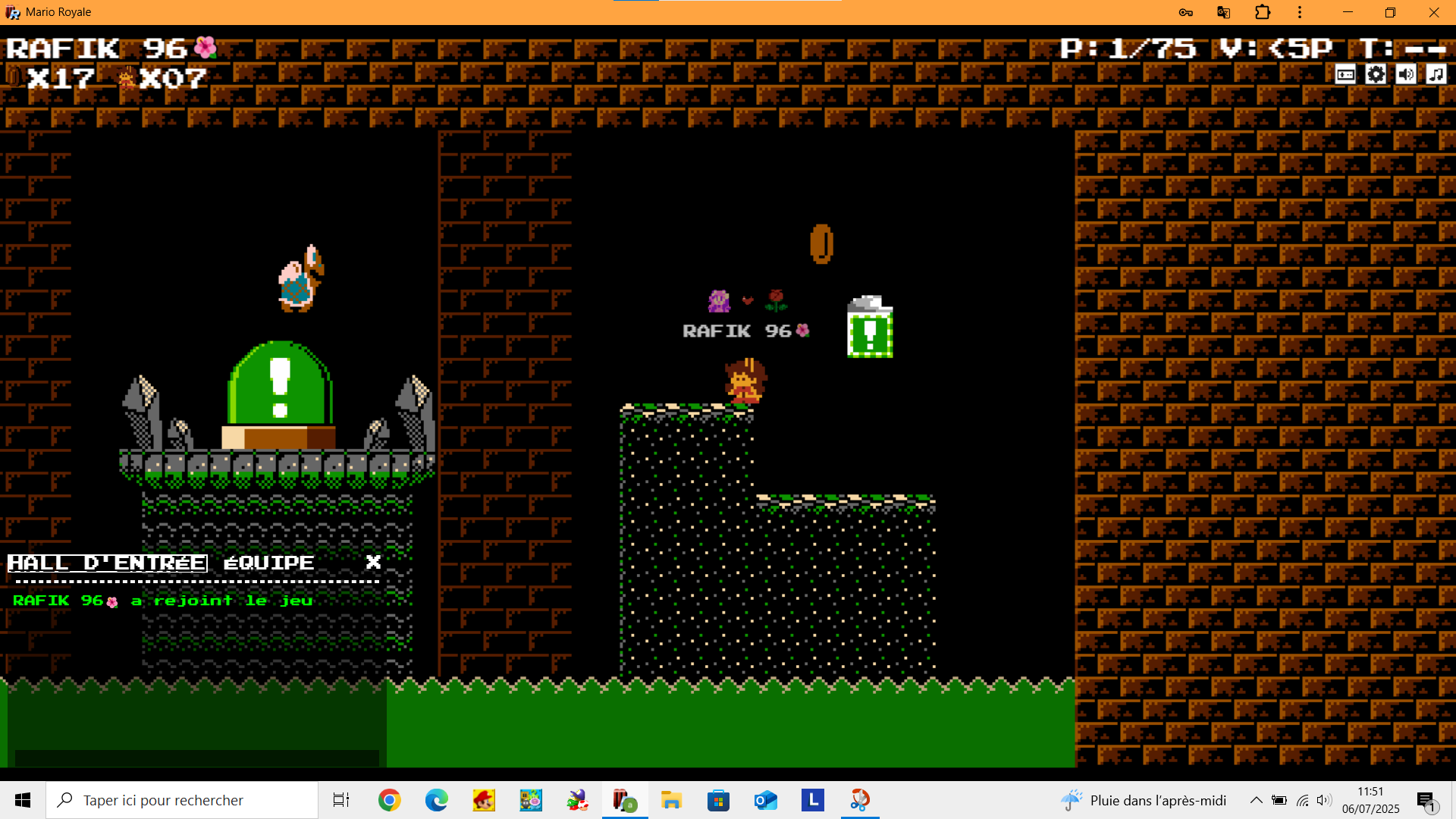This screenshot has width=1456, height=819.
Task: Click the green exclamation item block
Action: click(x=870, y=328)
